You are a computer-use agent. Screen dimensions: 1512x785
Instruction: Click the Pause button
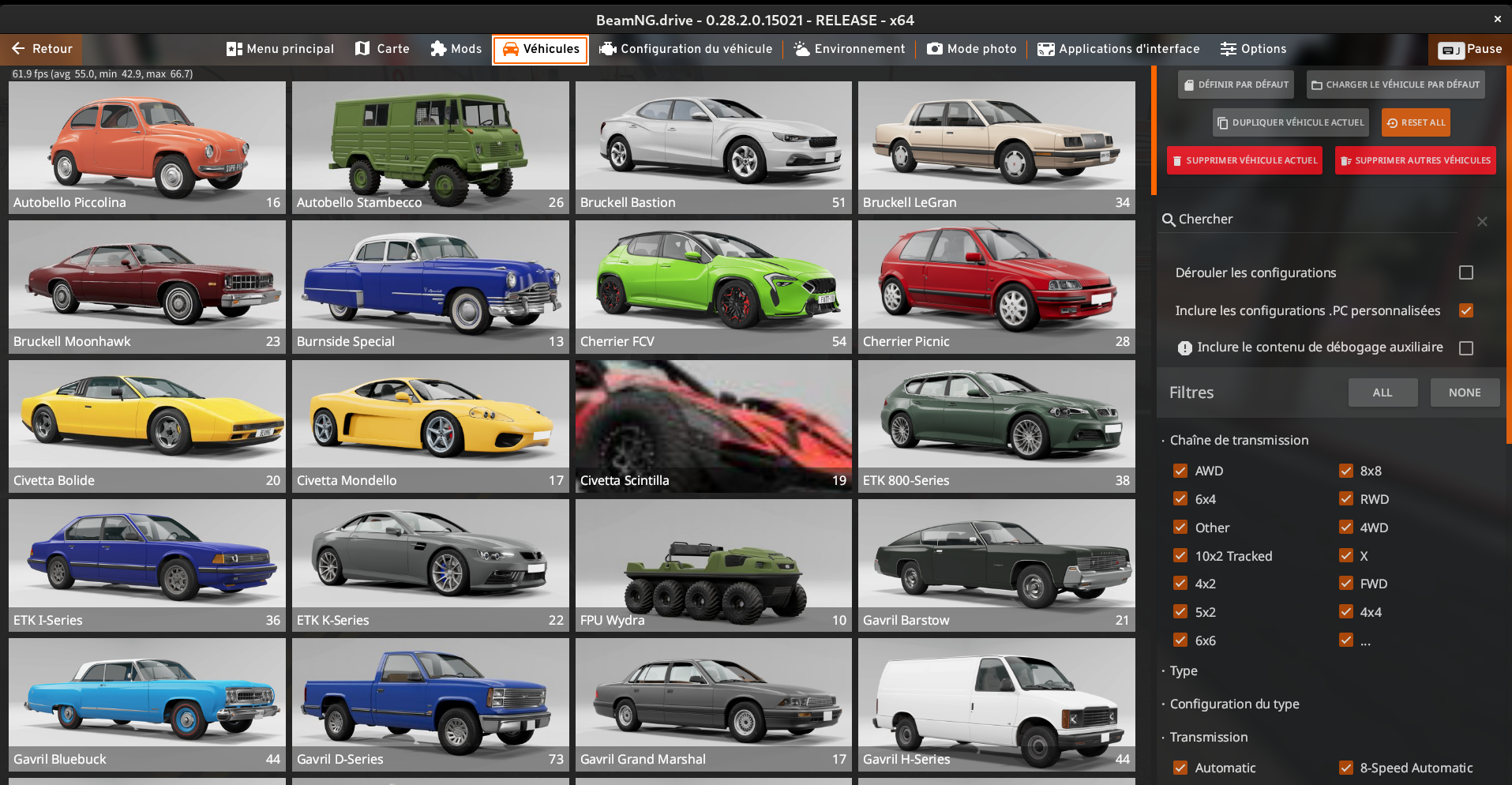point(1470,50)
